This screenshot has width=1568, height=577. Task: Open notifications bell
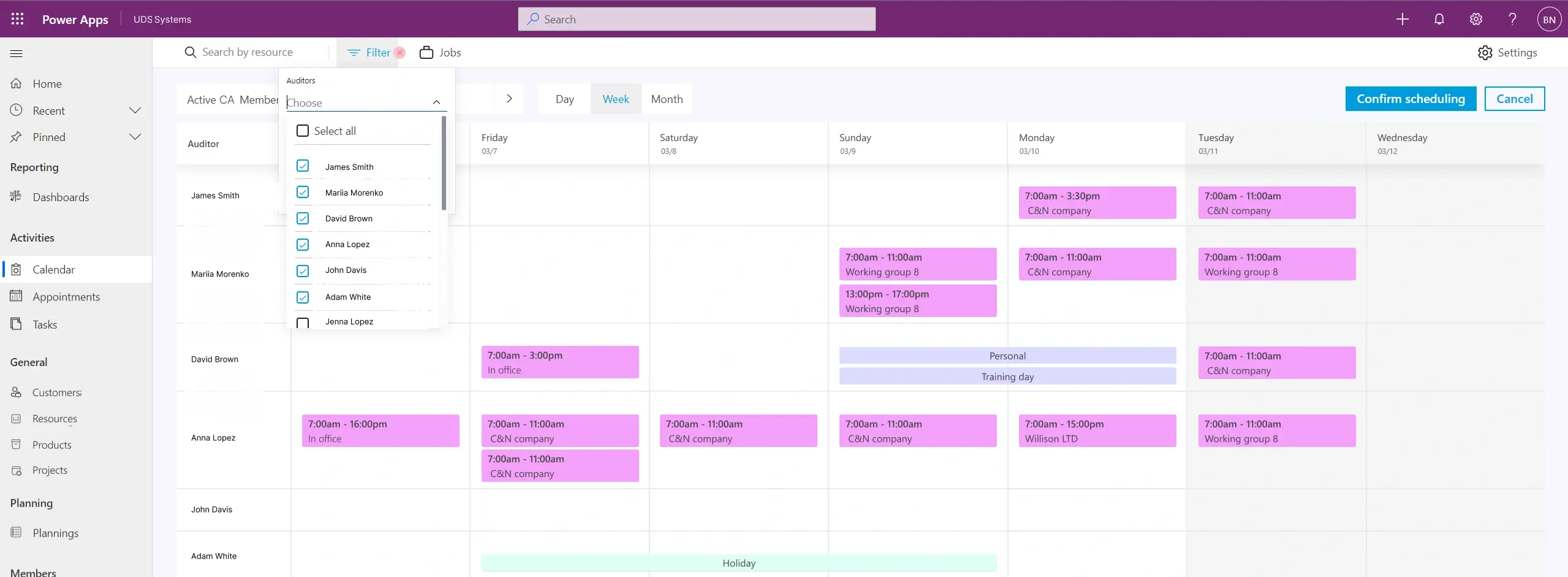1439,19
